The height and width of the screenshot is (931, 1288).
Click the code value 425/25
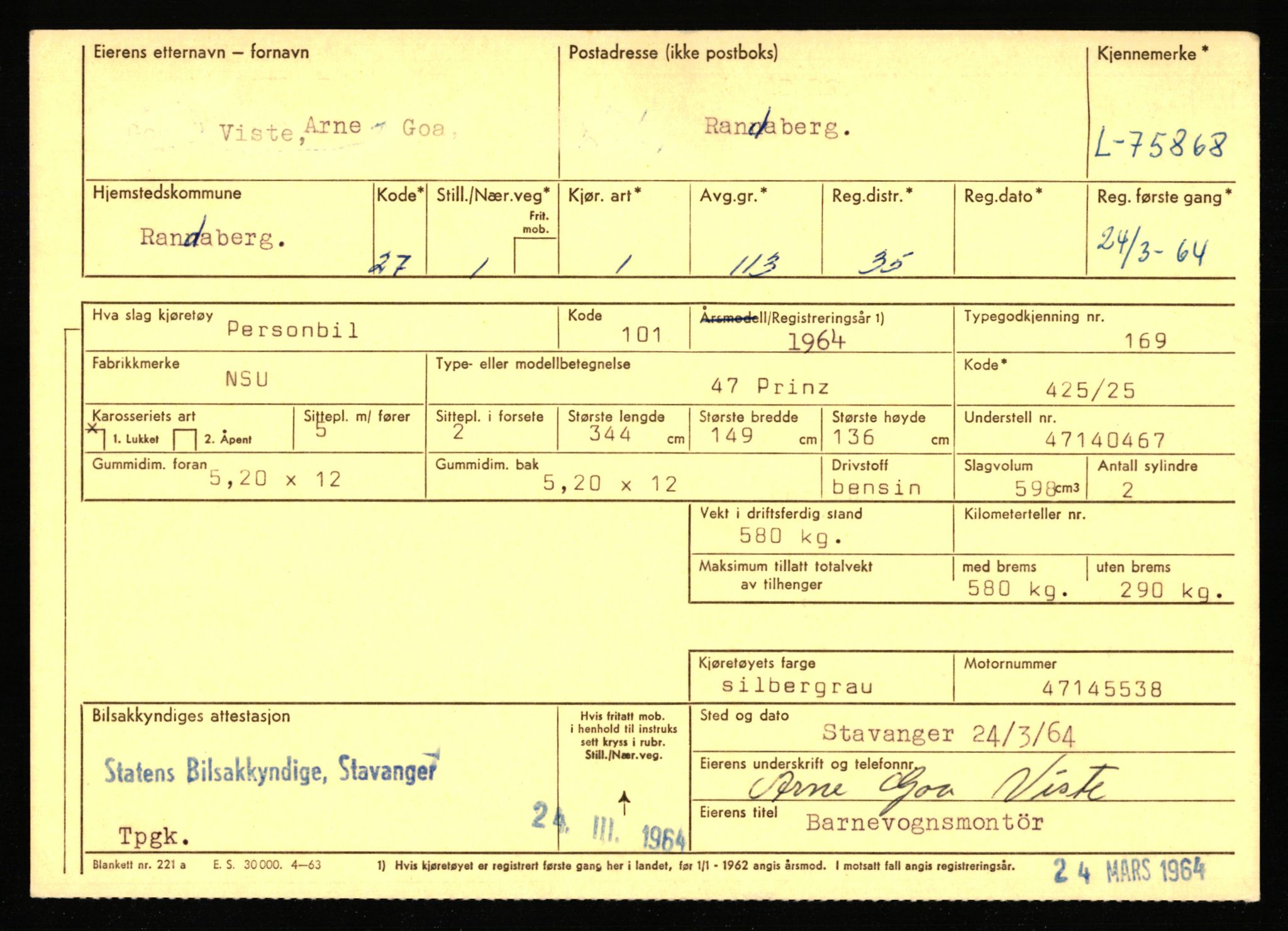point(1091,391)
